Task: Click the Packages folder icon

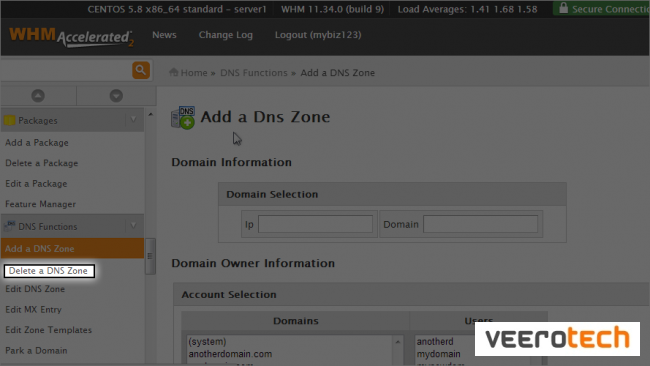Action: click(x=10, y=120)
